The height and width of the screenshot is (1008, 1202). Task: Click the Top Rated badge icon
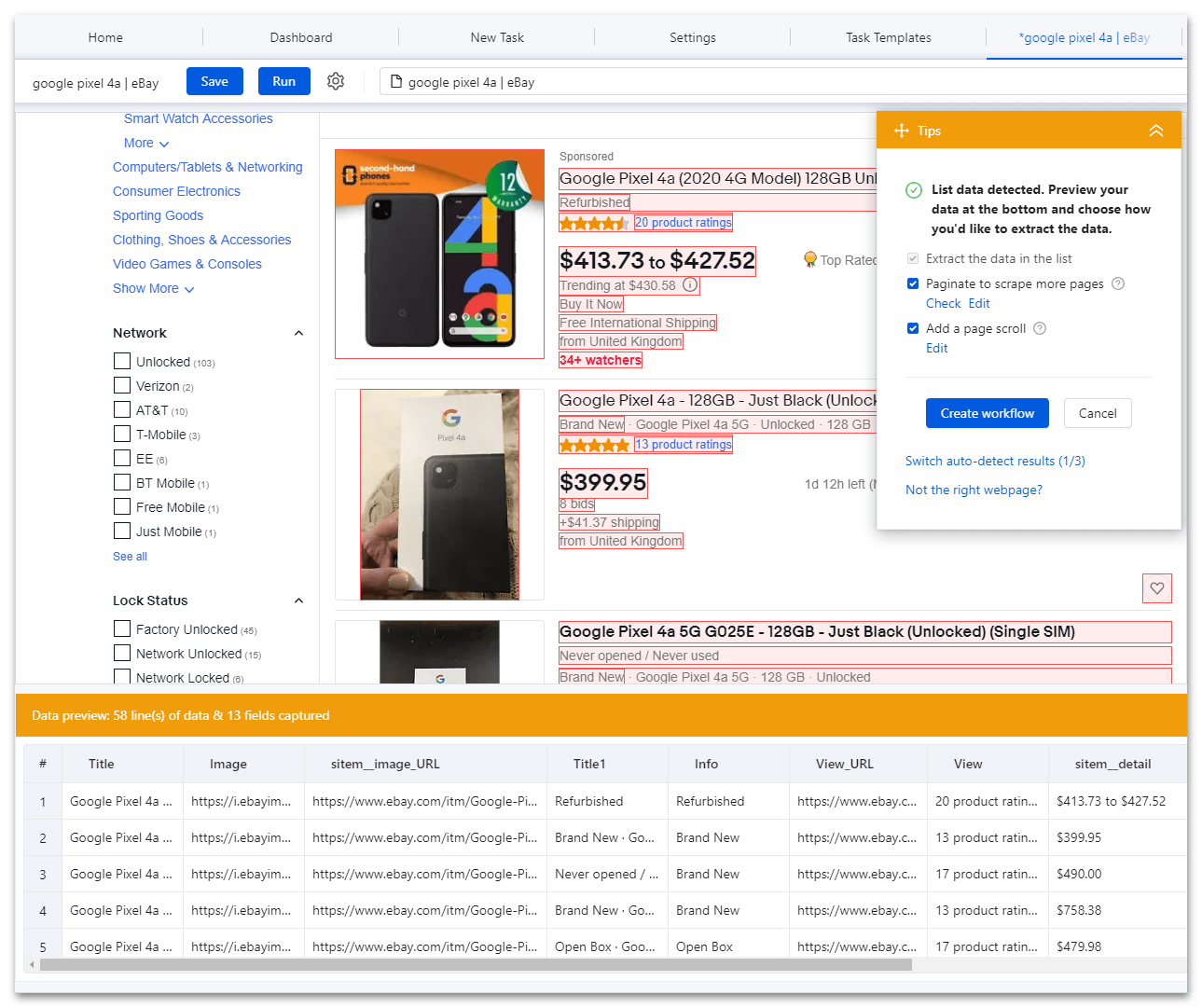pos(810,259)
